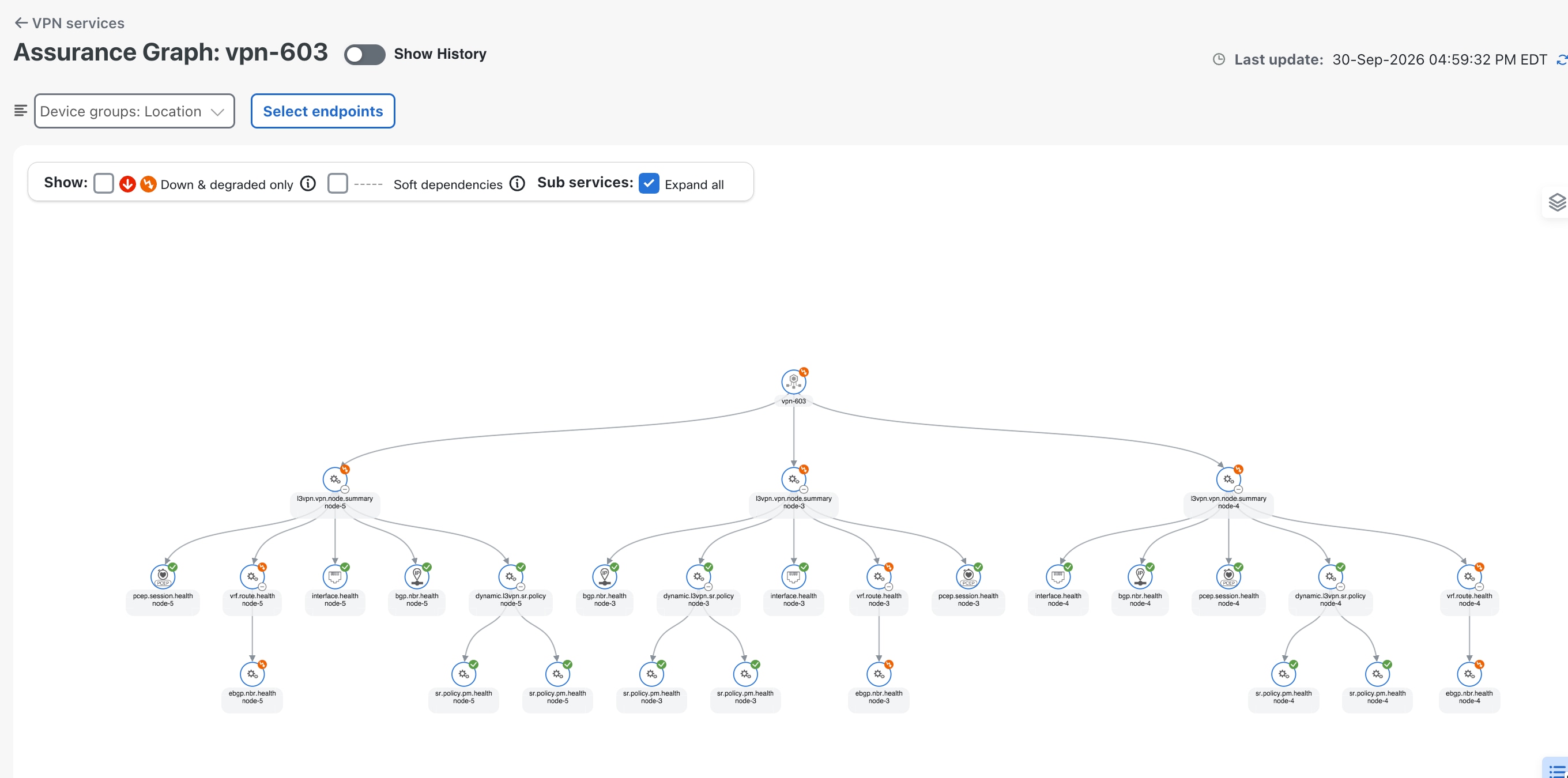This screenshot has width=1568, height=778.
Task: Go back to VPN services
Action: (x=69, y=23)
